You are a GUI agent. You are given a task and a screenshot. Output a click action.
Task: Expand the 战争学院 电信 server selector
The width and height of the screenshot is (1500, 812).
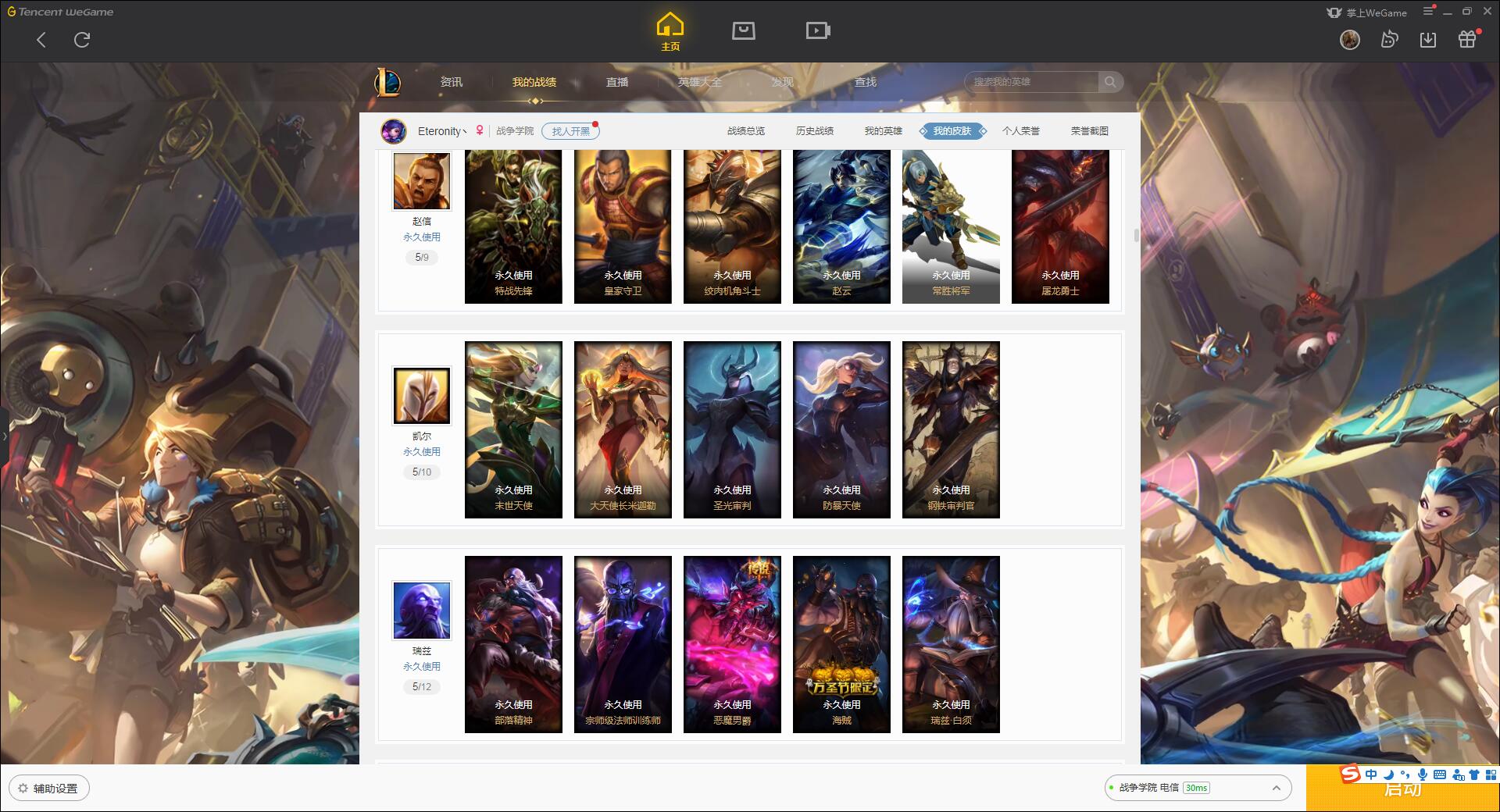[1198, 788]
